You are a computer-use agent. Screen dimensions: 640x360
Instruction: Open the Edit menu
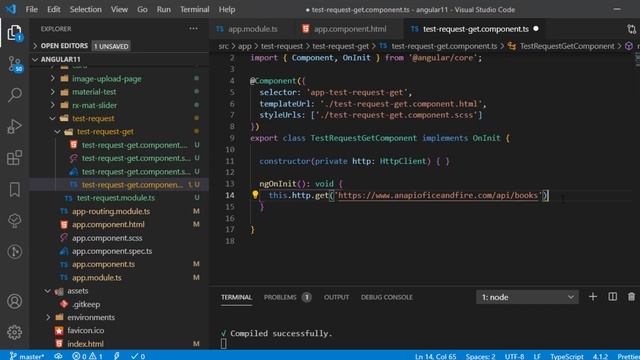(x=53, y=9)
